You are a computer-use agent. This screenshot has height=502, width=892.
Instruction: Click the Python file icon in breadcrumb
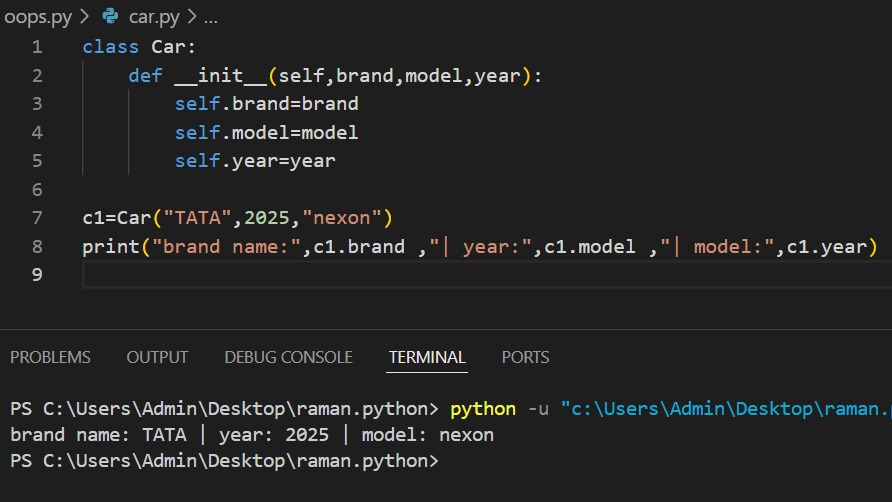coord(110,17)
